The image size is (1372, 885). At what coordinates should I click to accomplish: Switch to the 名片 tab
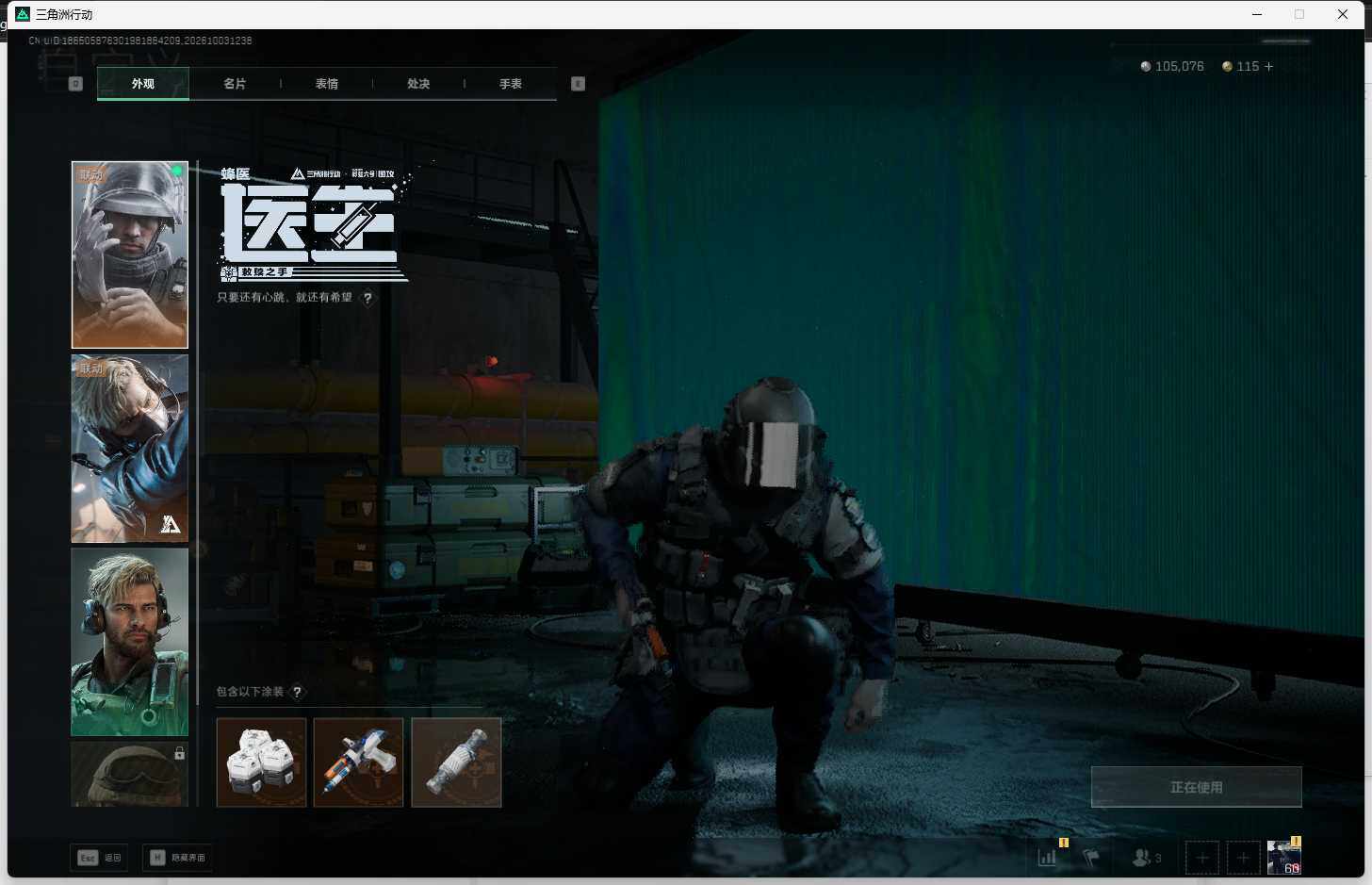coord(235,84)
